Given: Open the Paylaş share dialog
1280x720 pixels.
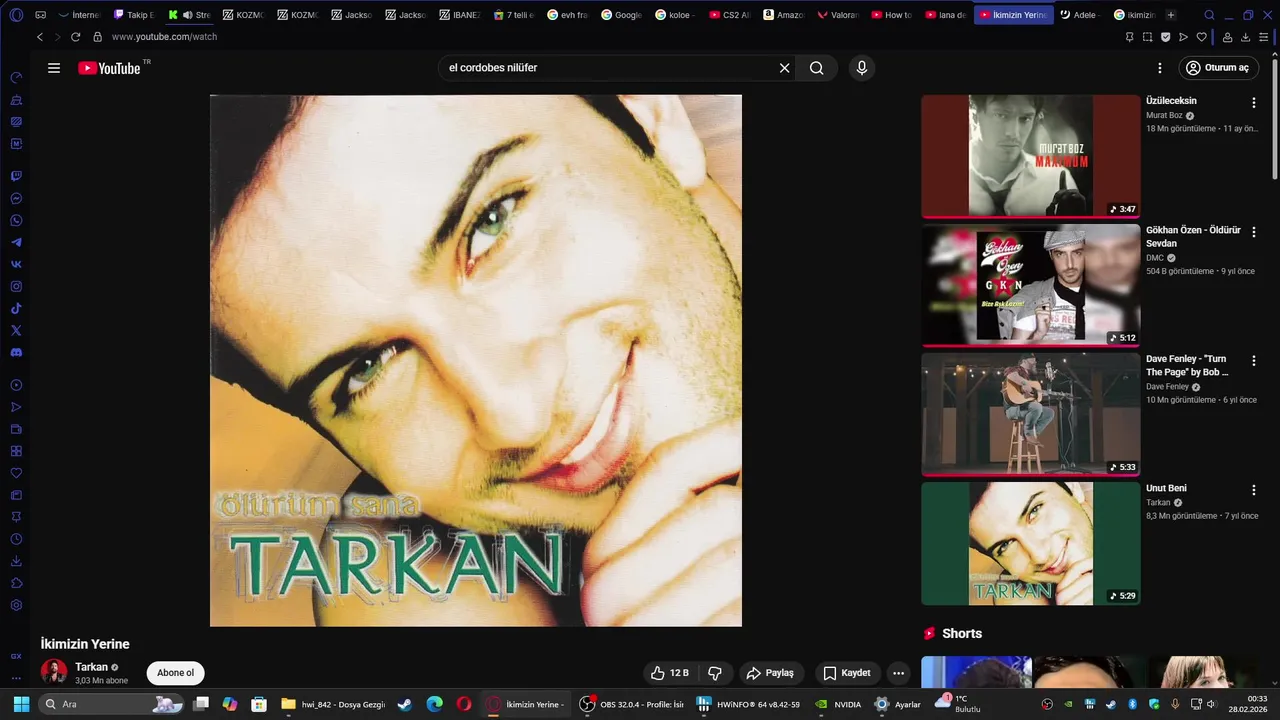Looking at the screenshot, I should coord(770,673).
